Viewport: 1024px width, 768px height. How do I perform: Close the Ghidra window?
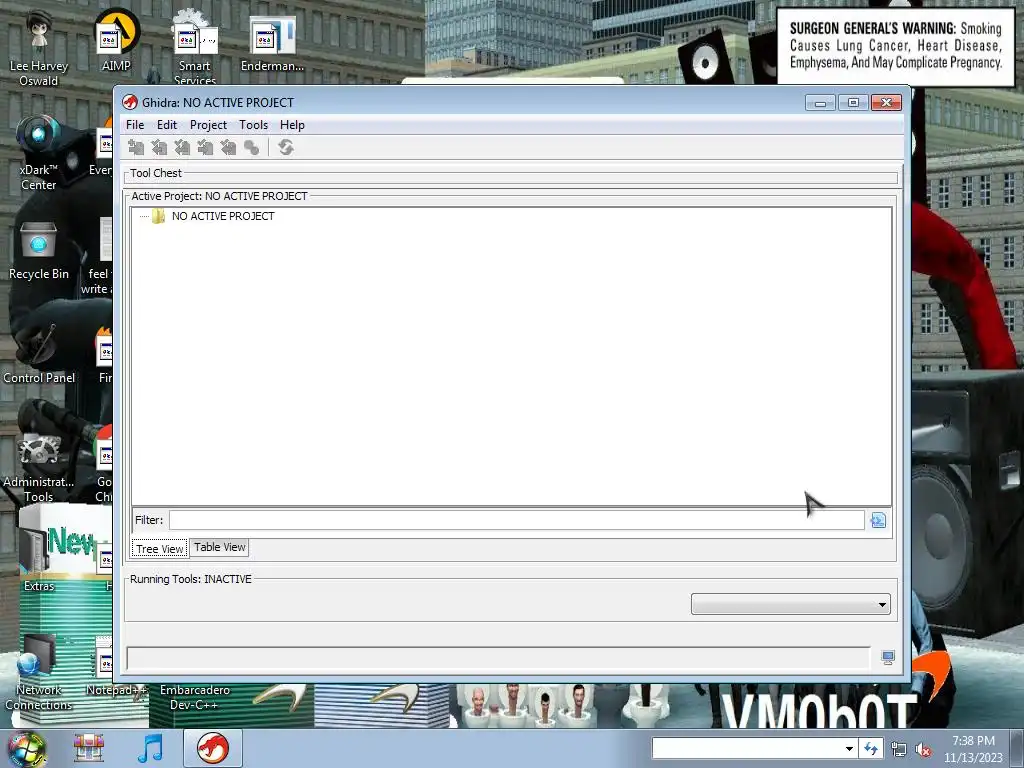pos(886,103)
